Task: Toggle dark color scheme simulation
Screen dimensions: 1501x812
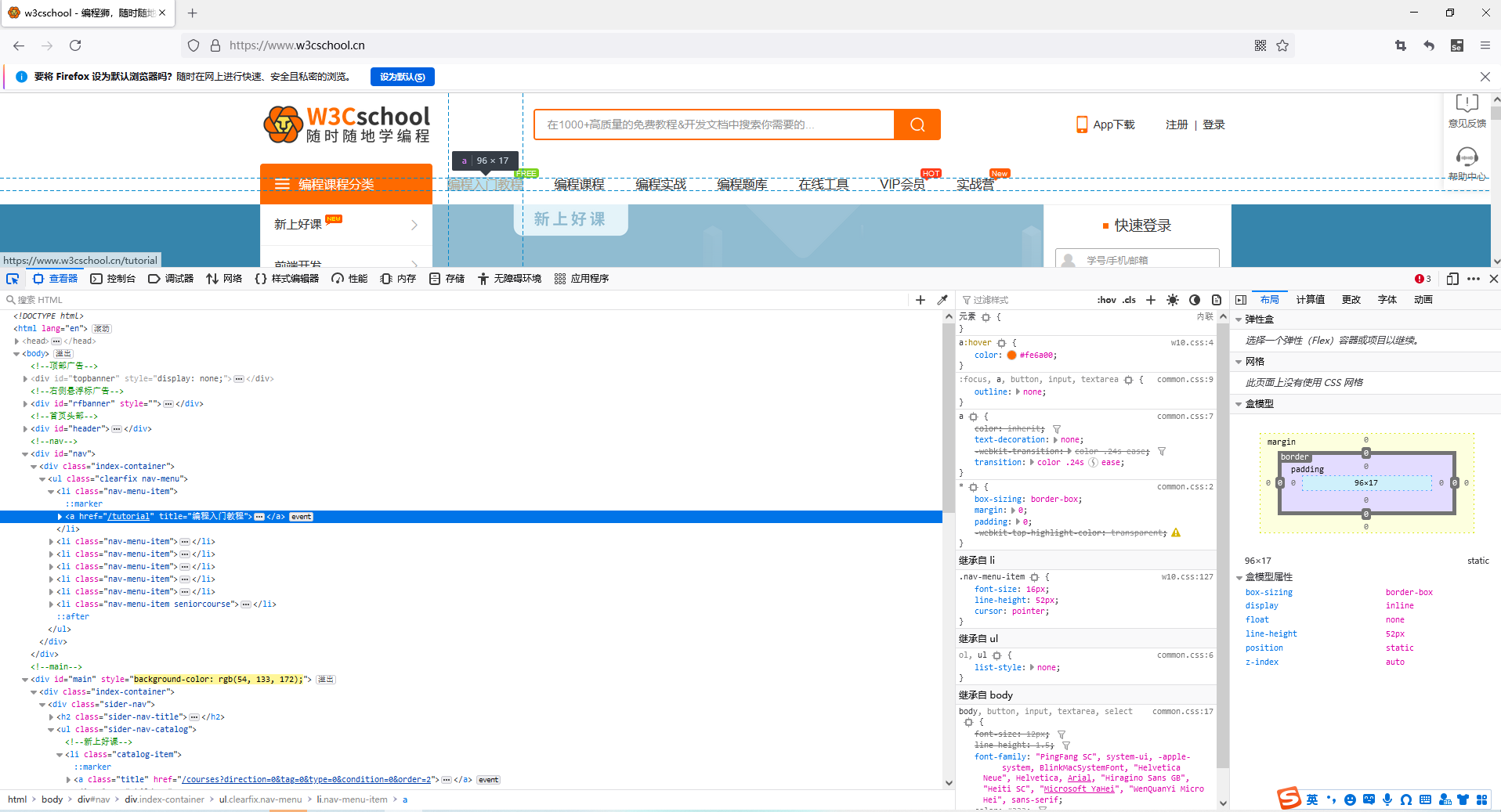Action: click(x=1195, y=300)
